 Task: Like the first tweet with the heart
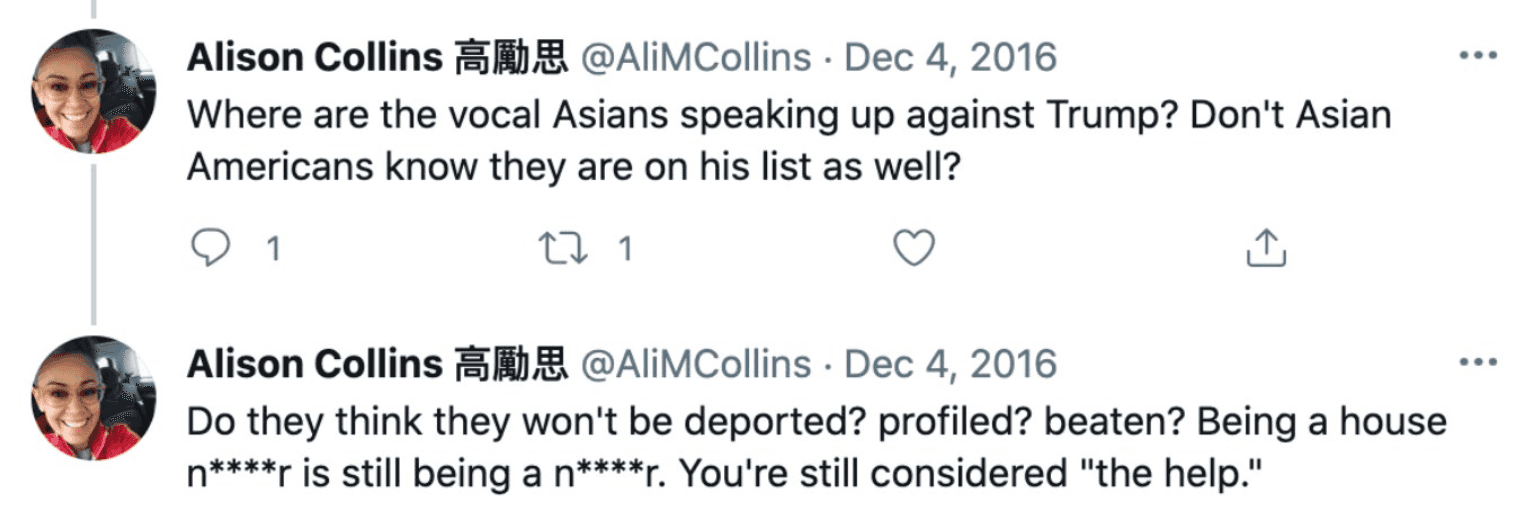click(913, 248)
